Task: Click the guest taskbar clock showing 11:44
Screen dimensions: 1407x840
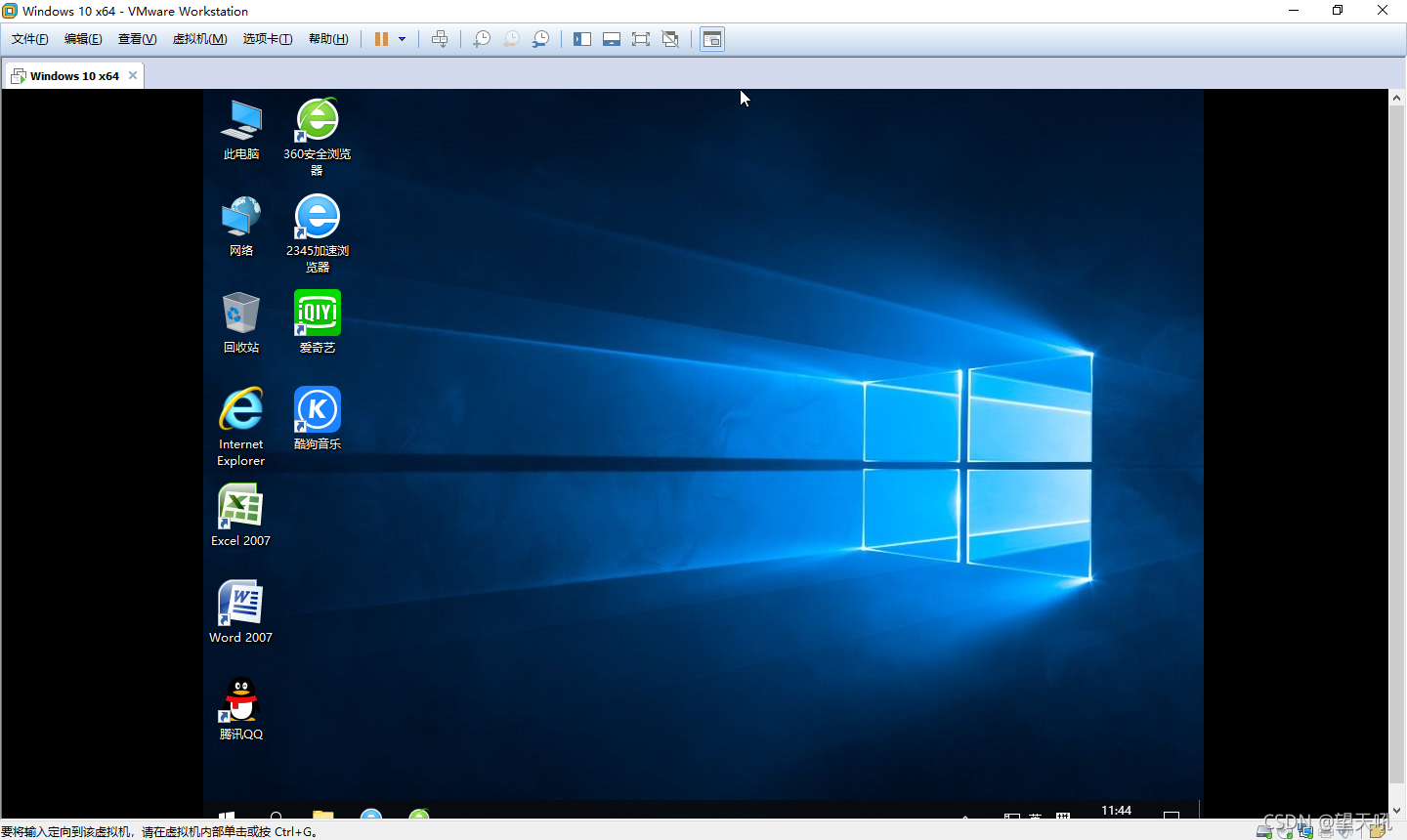Action: (x=1116, y=811)
